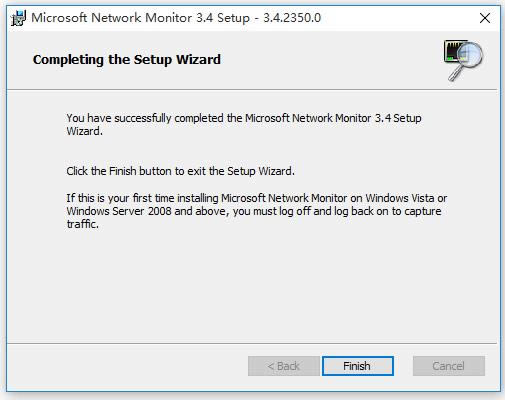Click the separator line beneath the header
Viewport: 505px width, 400px height.
(252, 89)
